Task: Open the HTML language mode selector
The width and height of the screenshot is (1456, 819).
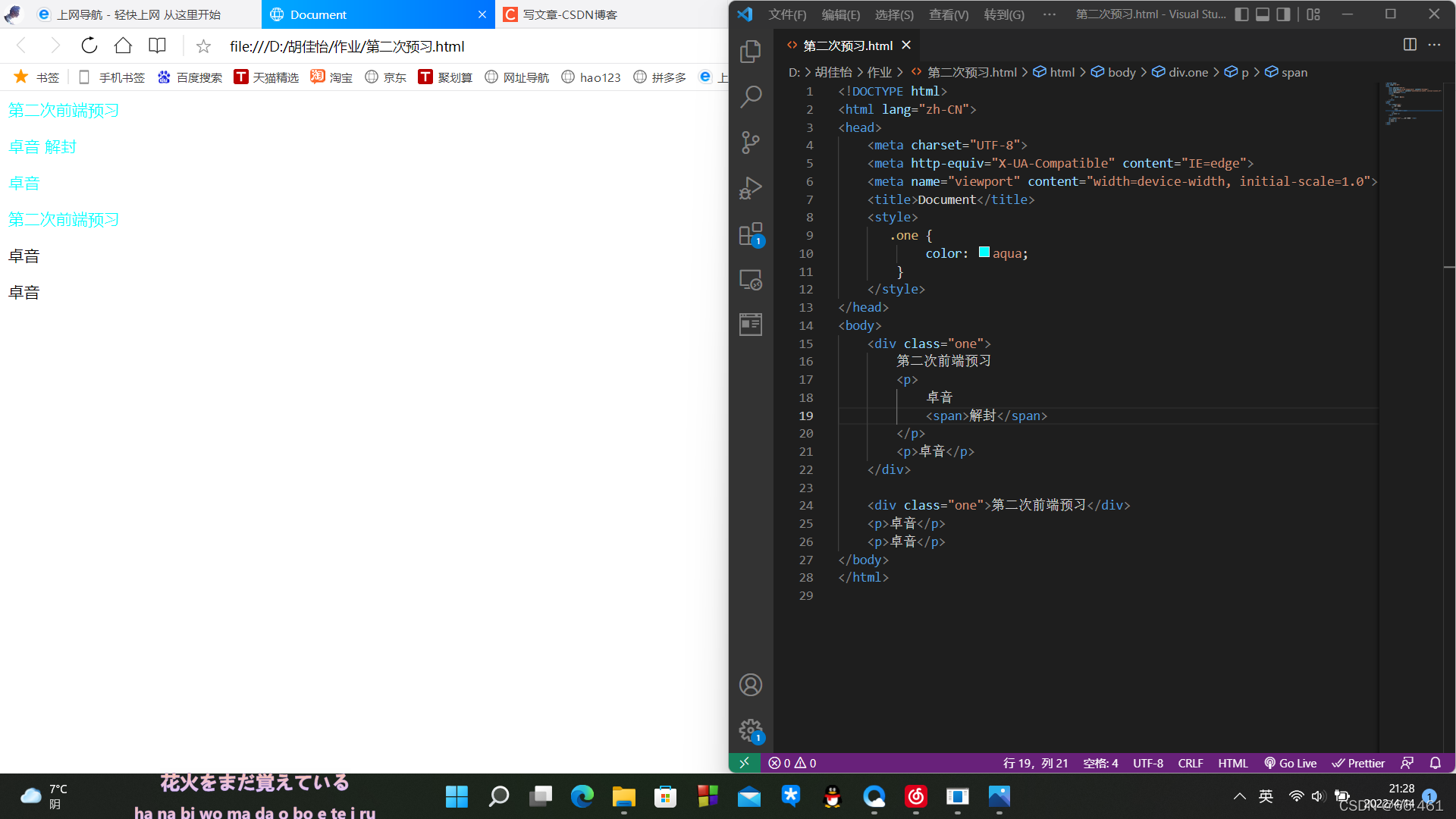Action: pyautogui.click(x=1232, y=763)
